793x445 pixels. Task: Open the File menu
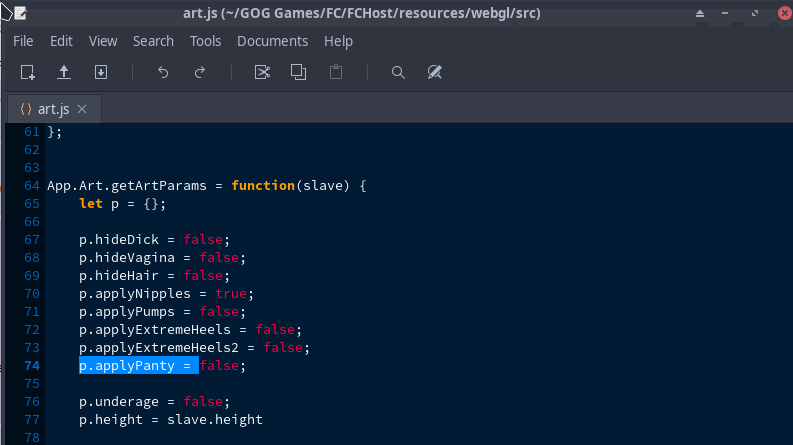coord(23,41)
